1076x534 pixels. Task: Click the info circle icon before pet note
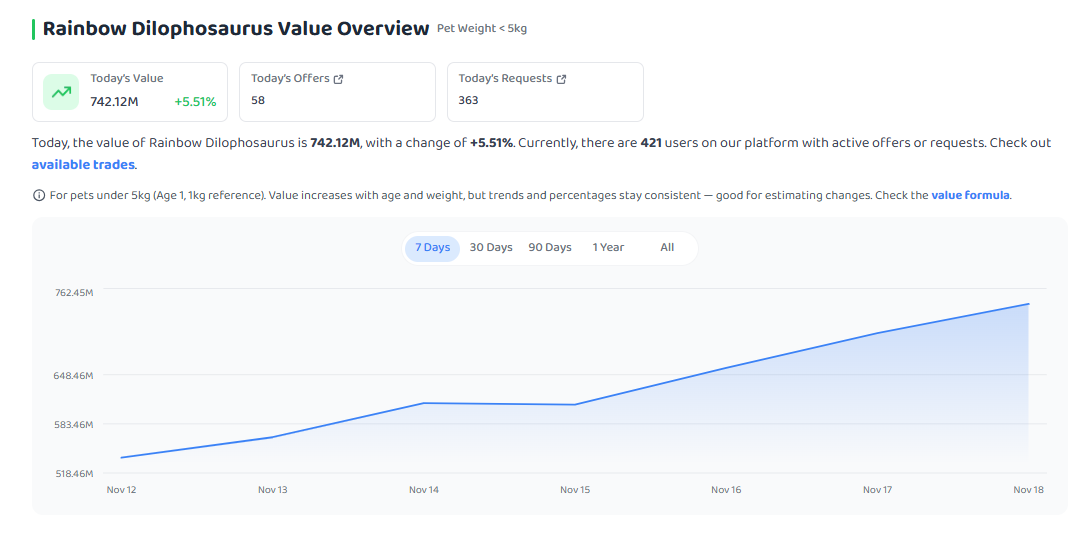(x=38, y=196)
